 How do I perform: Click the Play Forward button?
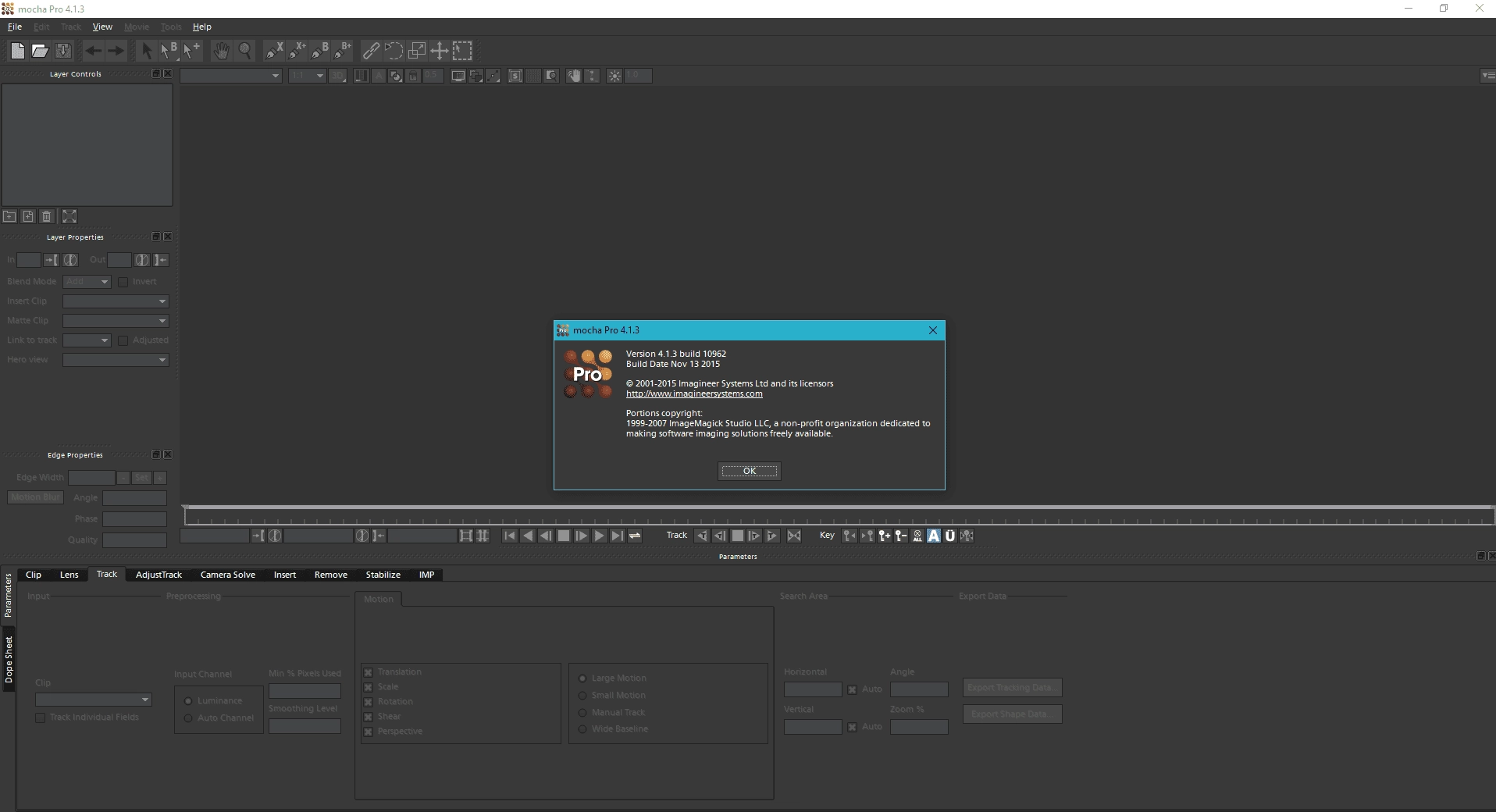point(599,536)
